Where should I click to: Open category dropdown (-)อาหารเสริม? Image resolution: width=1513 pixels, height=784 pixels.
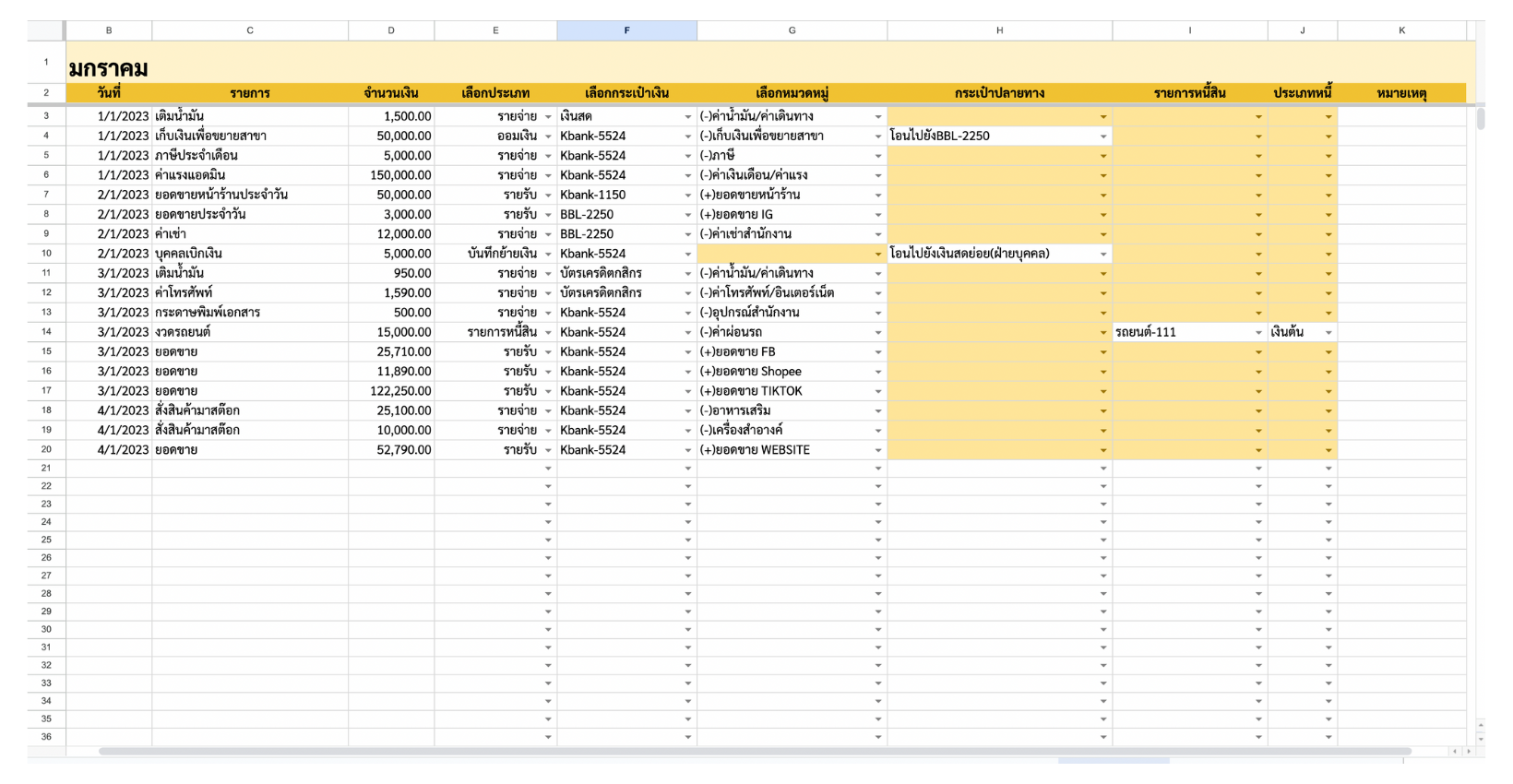878,411
